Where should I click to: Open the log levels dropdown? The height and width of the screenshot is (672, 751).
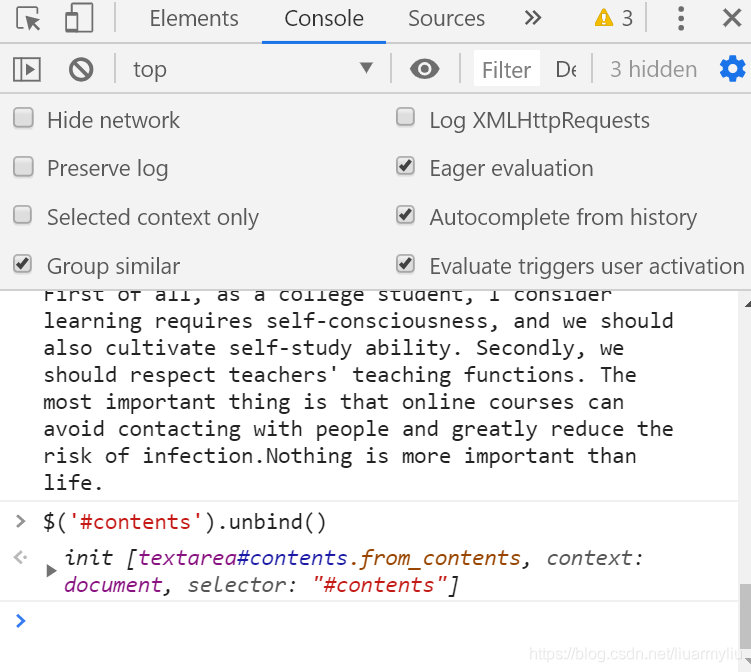pyautogui.click(x=566, y=69)
